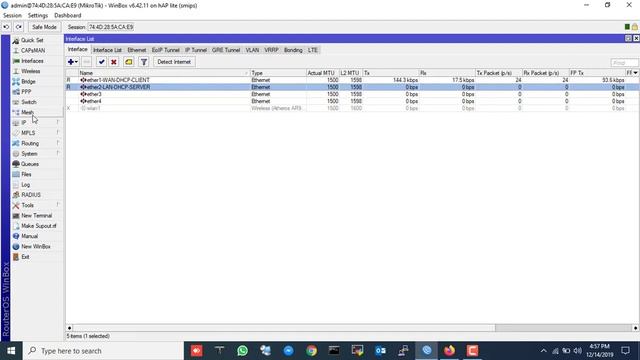640x360 pixels.
Task: Select ether4 interface row
Action: click(352, 101)
